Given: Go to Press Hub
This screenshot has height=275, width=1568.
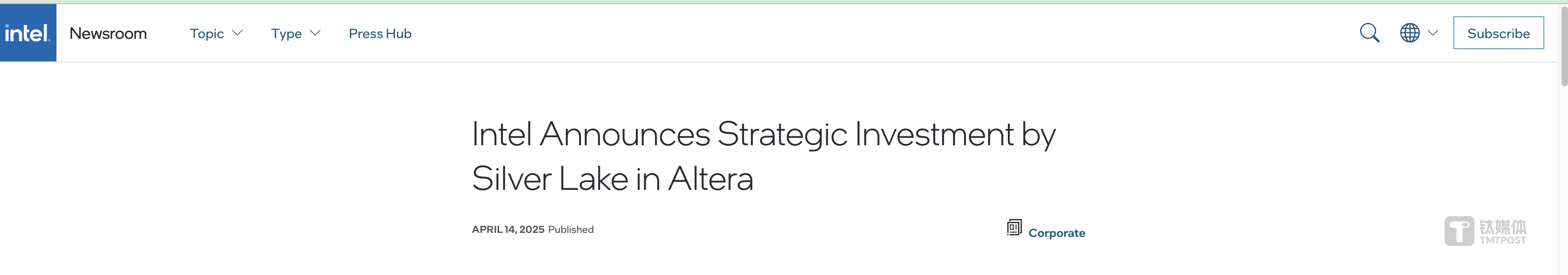Looking at the screenshot, I should pos(380,34).
